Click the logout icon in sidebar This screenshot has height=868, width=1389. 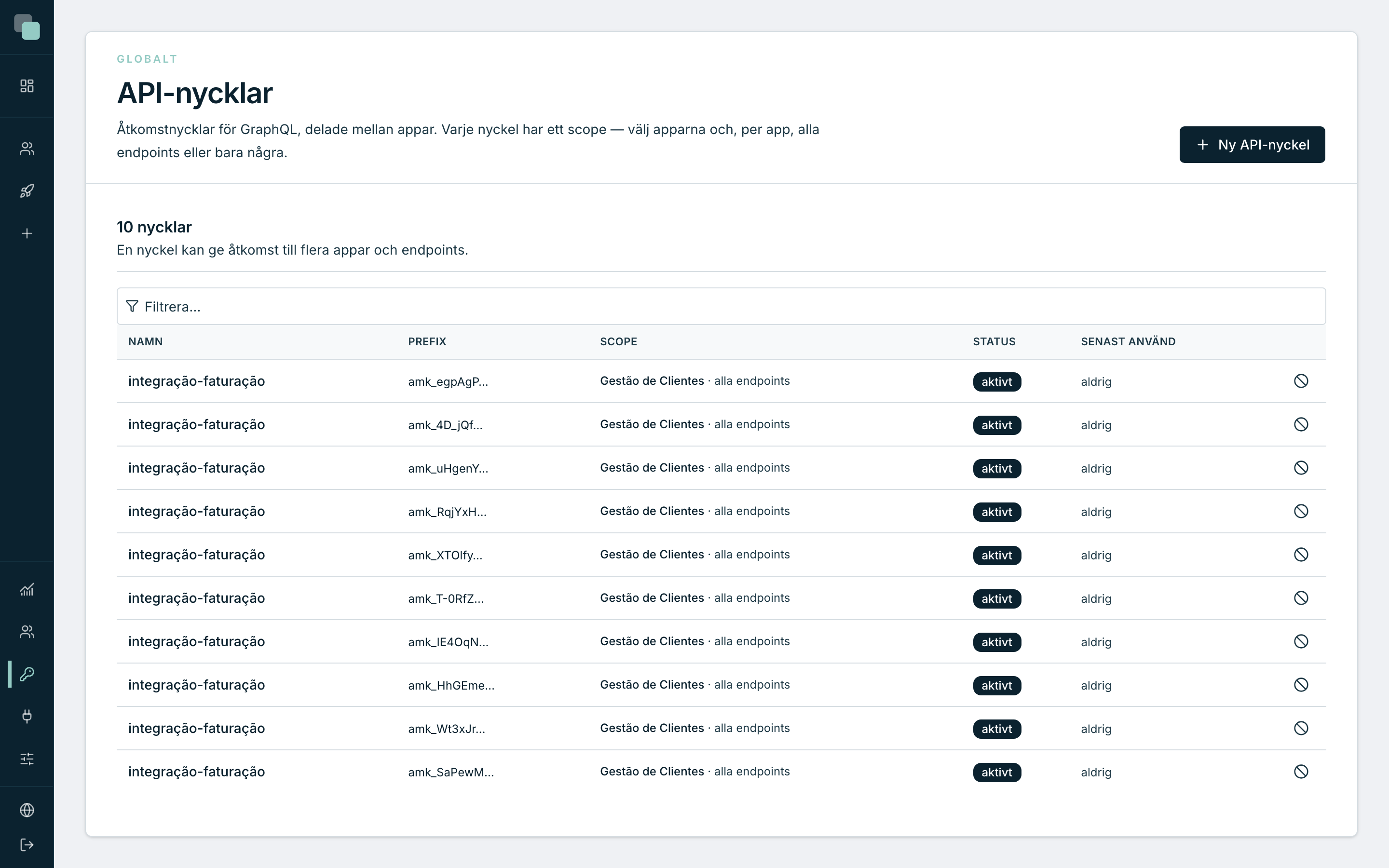click(x=27, y=845)
